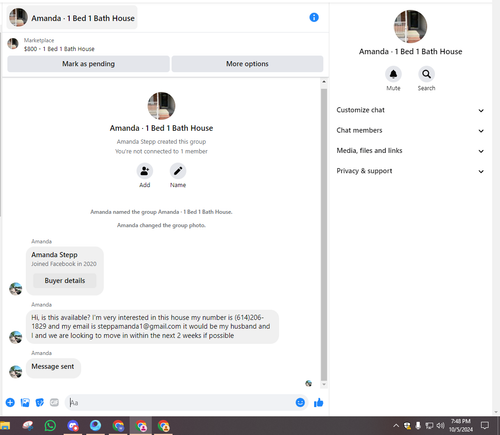
Task: Open File Explorer from the taskbar
Action: (5, 426)
